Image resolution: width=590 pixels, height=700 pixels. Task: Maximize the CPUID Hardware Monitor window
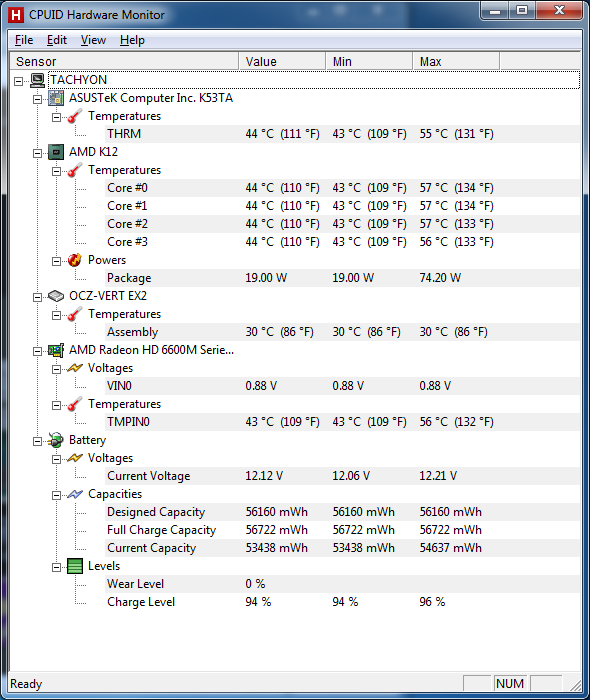(522, 11)
